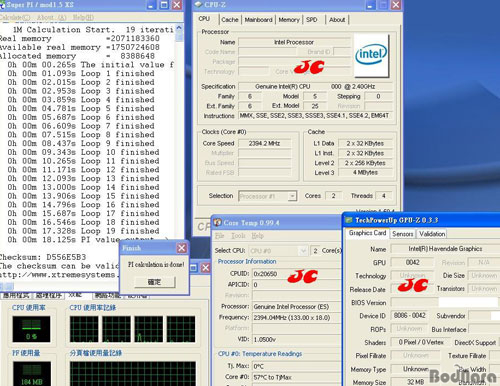Click the GPU-Z title bar icon
The image size is (500, 386).
click(x=349, y=220)
